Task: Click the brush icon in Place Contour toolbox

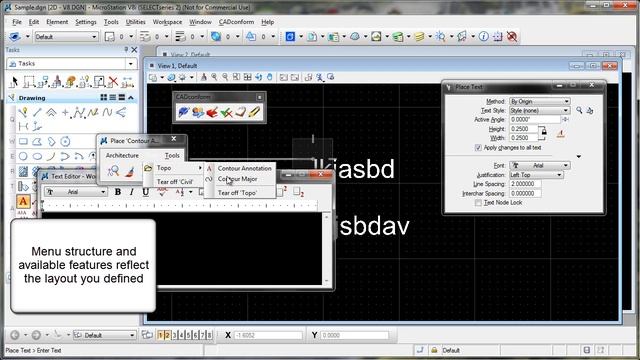Action: [129, 171]
